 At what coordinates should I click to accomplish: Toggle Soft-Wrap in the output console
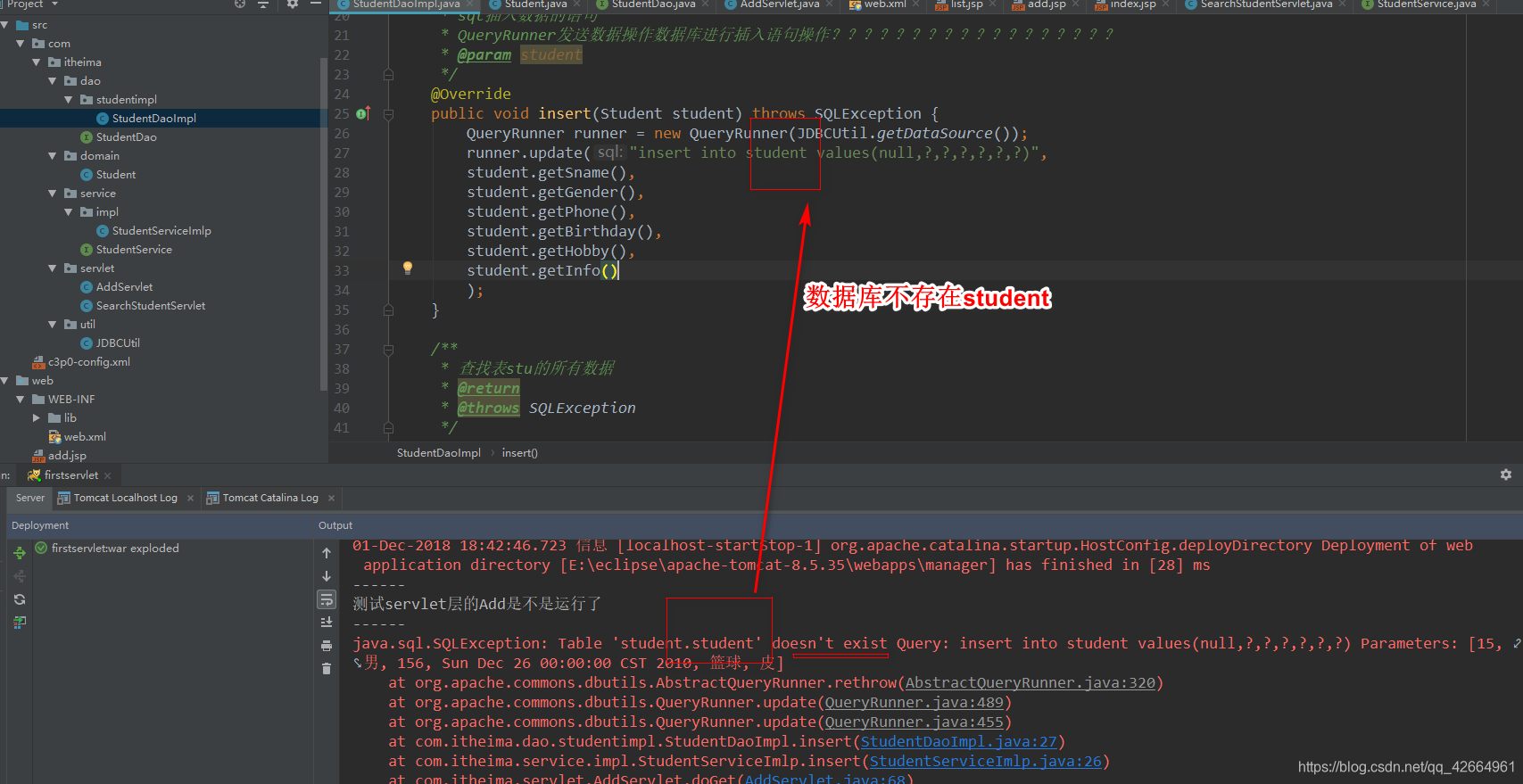(x=327, y=599)
